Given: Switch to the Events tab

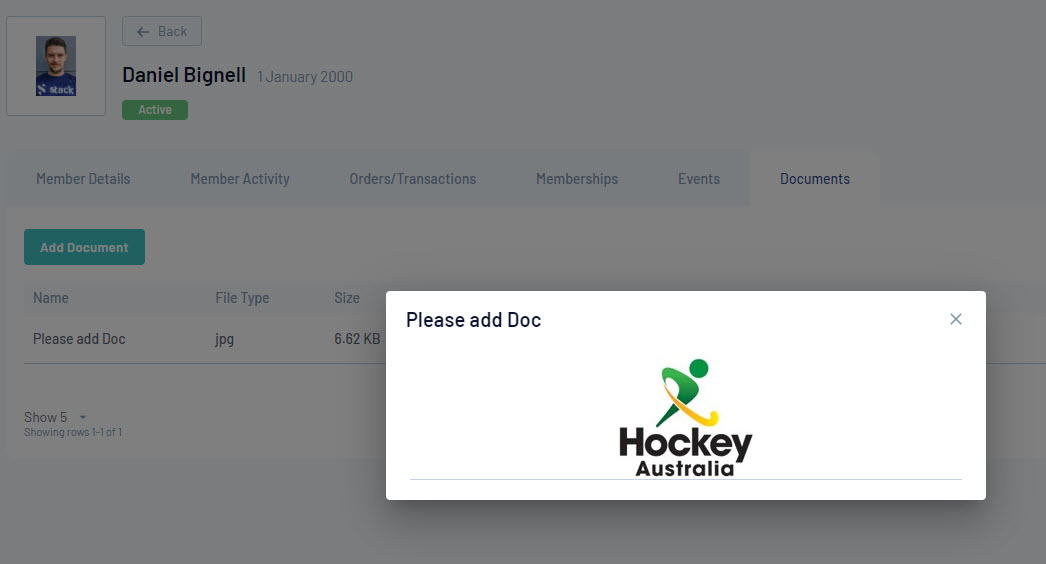Looking at the screenshot, I should pos(698,179).
